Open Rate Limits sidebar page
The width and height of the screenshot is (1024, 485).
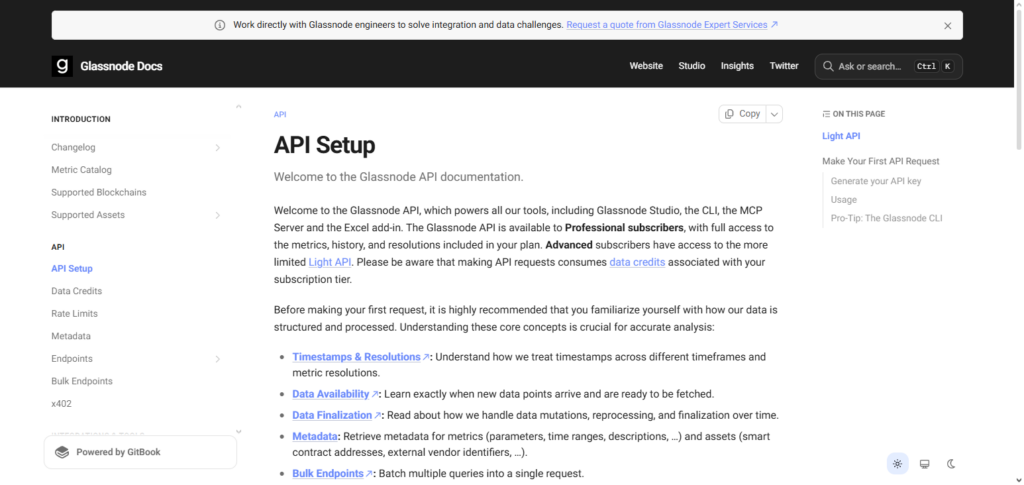[74, 313]
